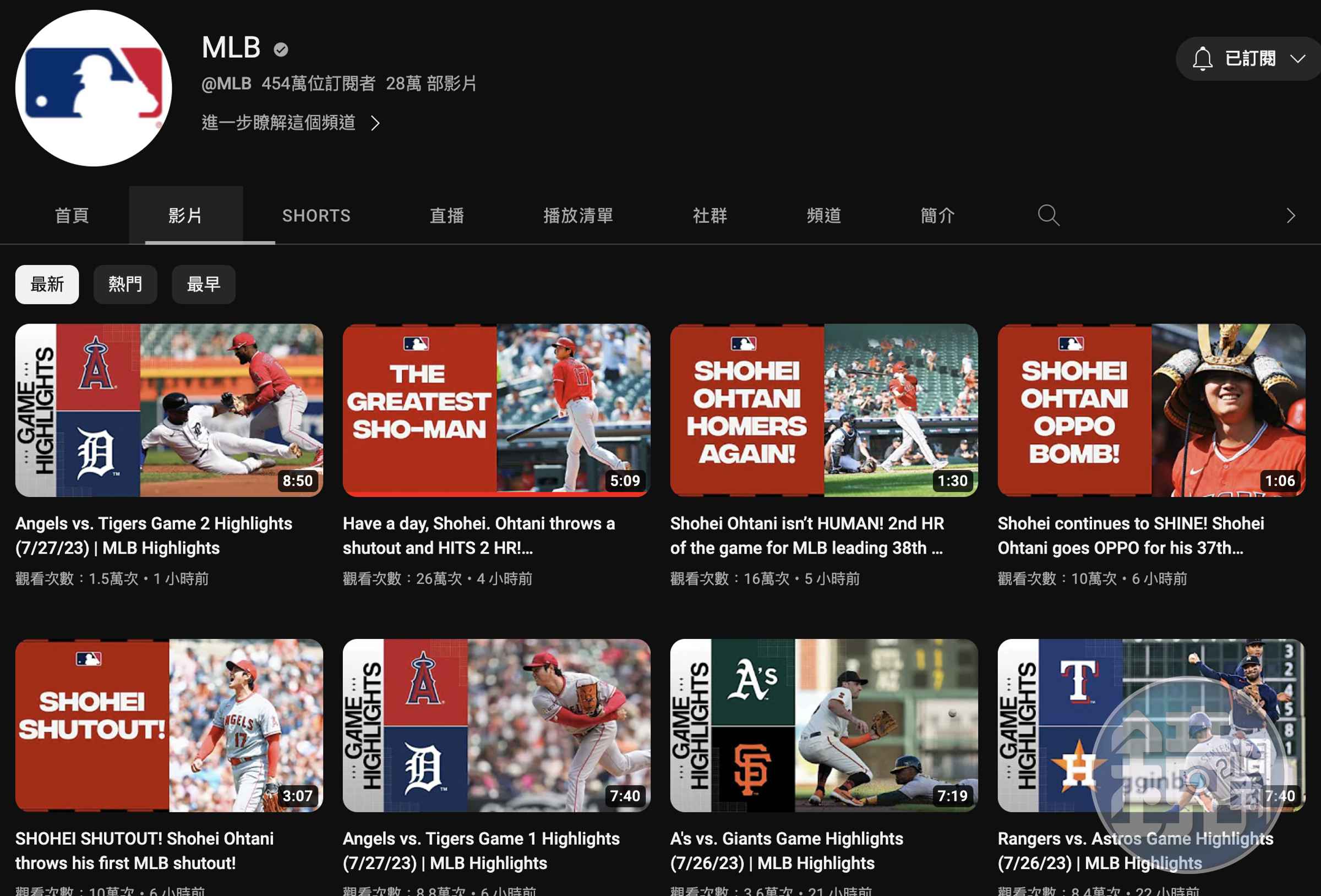1321x896 pixels.
Task: Open the 簡介 tab
Action: 937,216
